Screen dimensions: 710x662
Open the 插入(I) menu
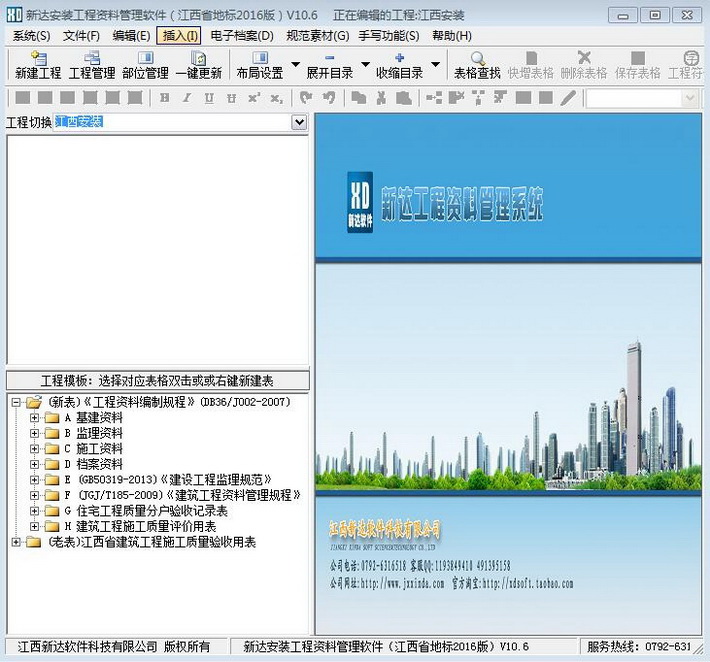[180, 36]
